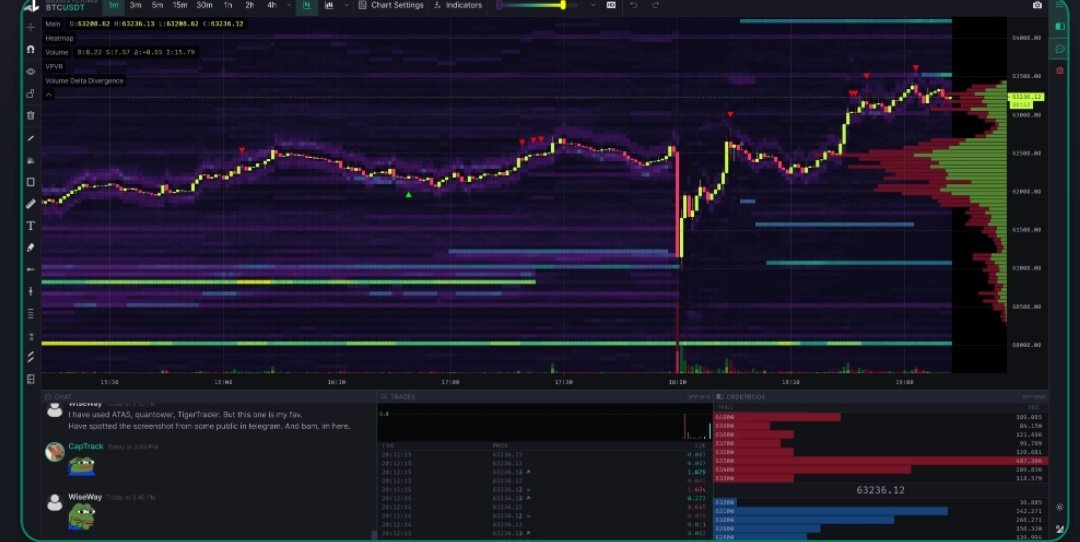The width and height of the screenshot is (1080, 542).
Task: Select the trend line drawing tool
Action: click(30, 138)
